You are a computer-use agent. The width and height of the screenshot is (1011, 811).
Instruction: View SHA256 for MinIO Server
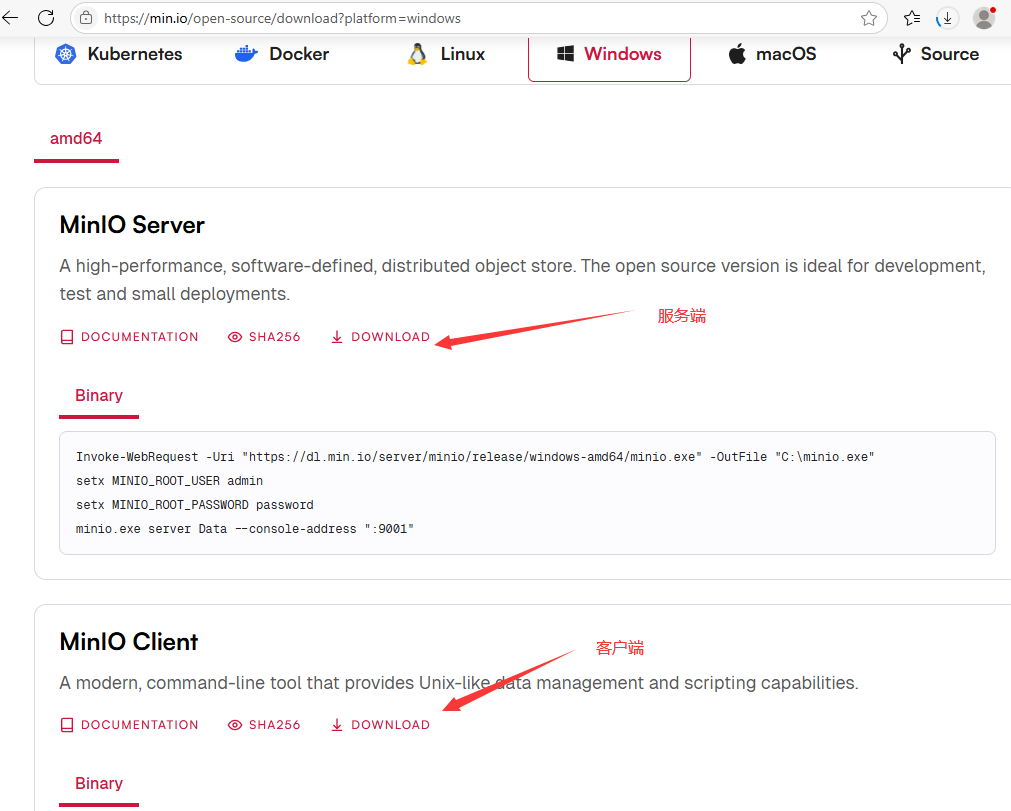pos(264,337)
